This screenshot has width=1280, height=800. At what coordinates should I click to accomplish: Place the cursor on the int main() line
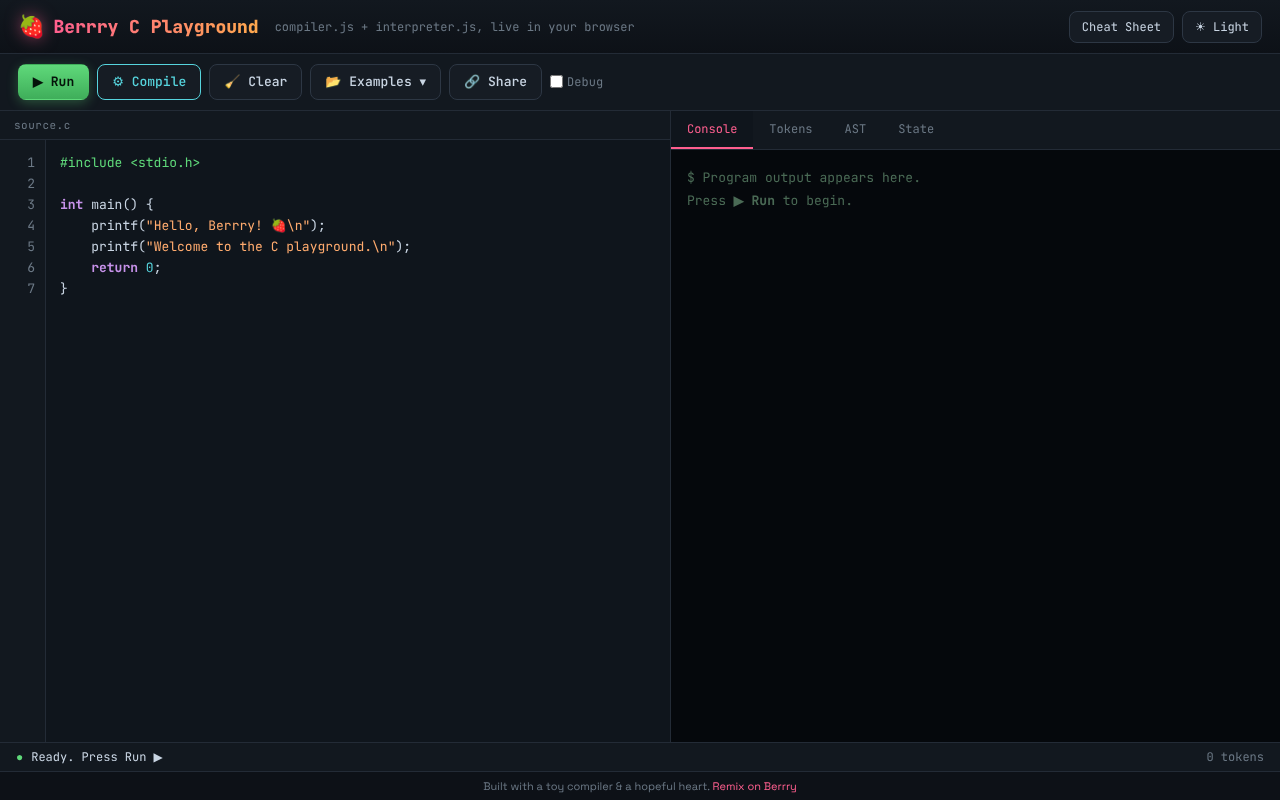107,204
